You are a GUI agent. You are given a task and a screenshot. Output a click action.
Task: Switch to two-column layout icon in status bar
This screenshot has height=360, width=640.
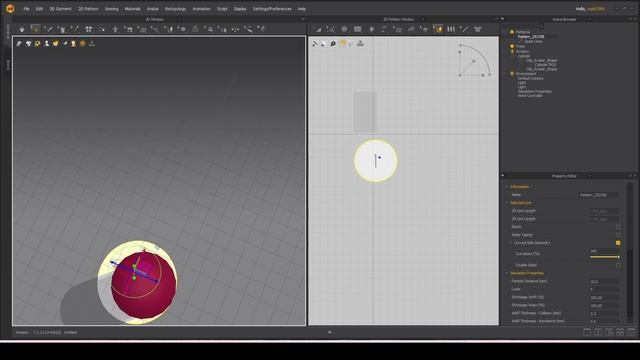(x=598, y=332)
